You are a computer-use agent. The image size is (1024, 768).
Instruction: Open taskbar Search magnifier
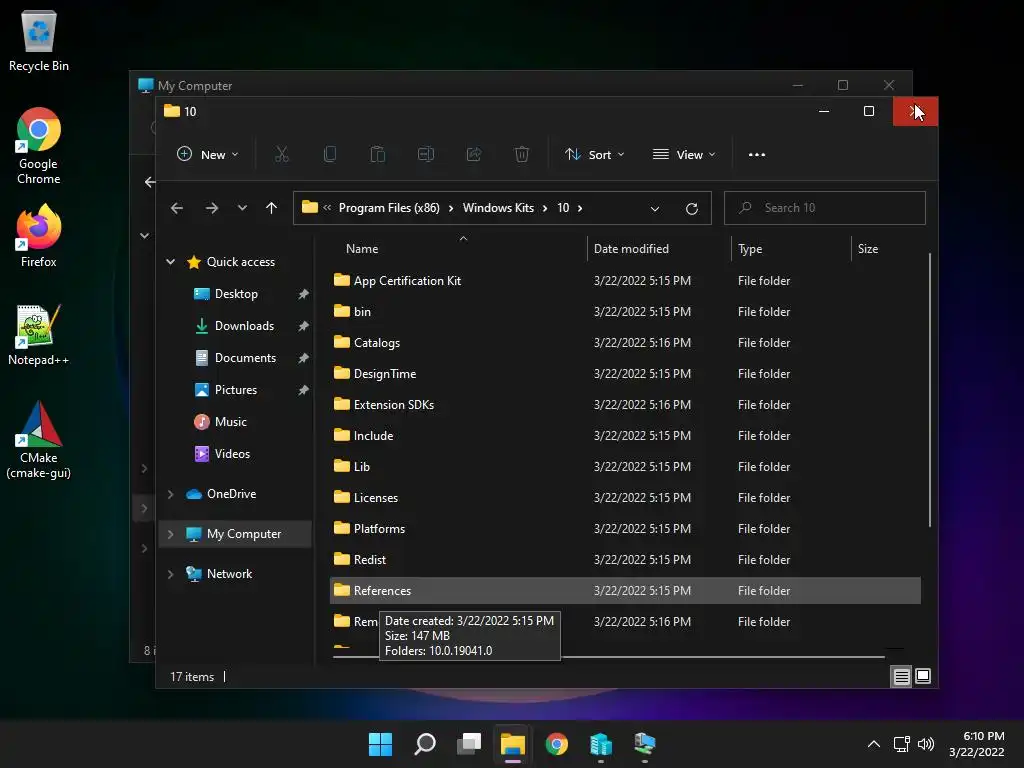pyautogui.click(x=424, y=744)
